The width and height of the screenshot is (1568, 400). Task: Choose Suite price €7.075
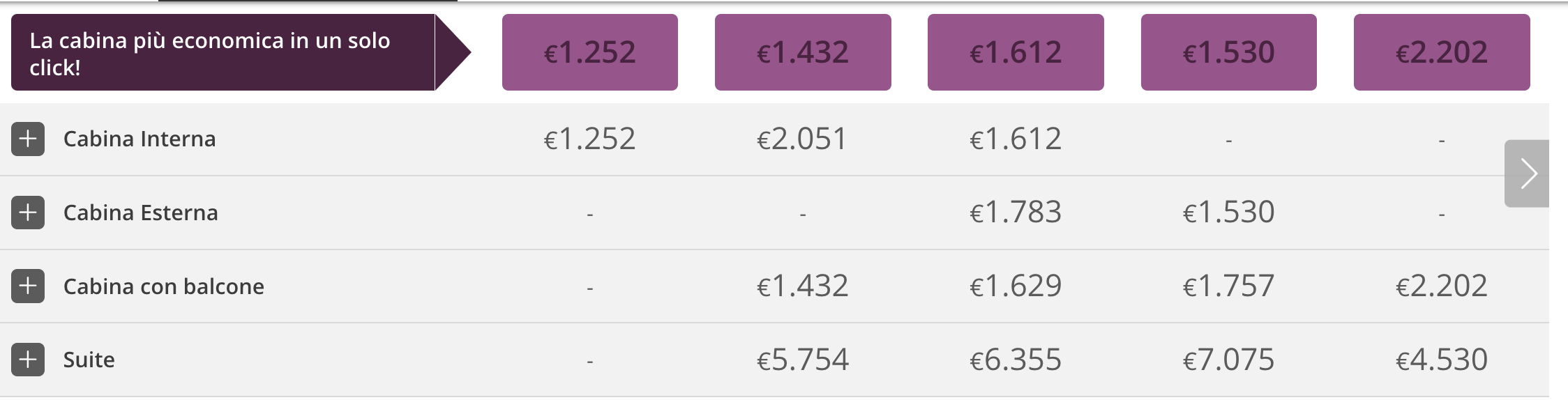coord(1228,360)
